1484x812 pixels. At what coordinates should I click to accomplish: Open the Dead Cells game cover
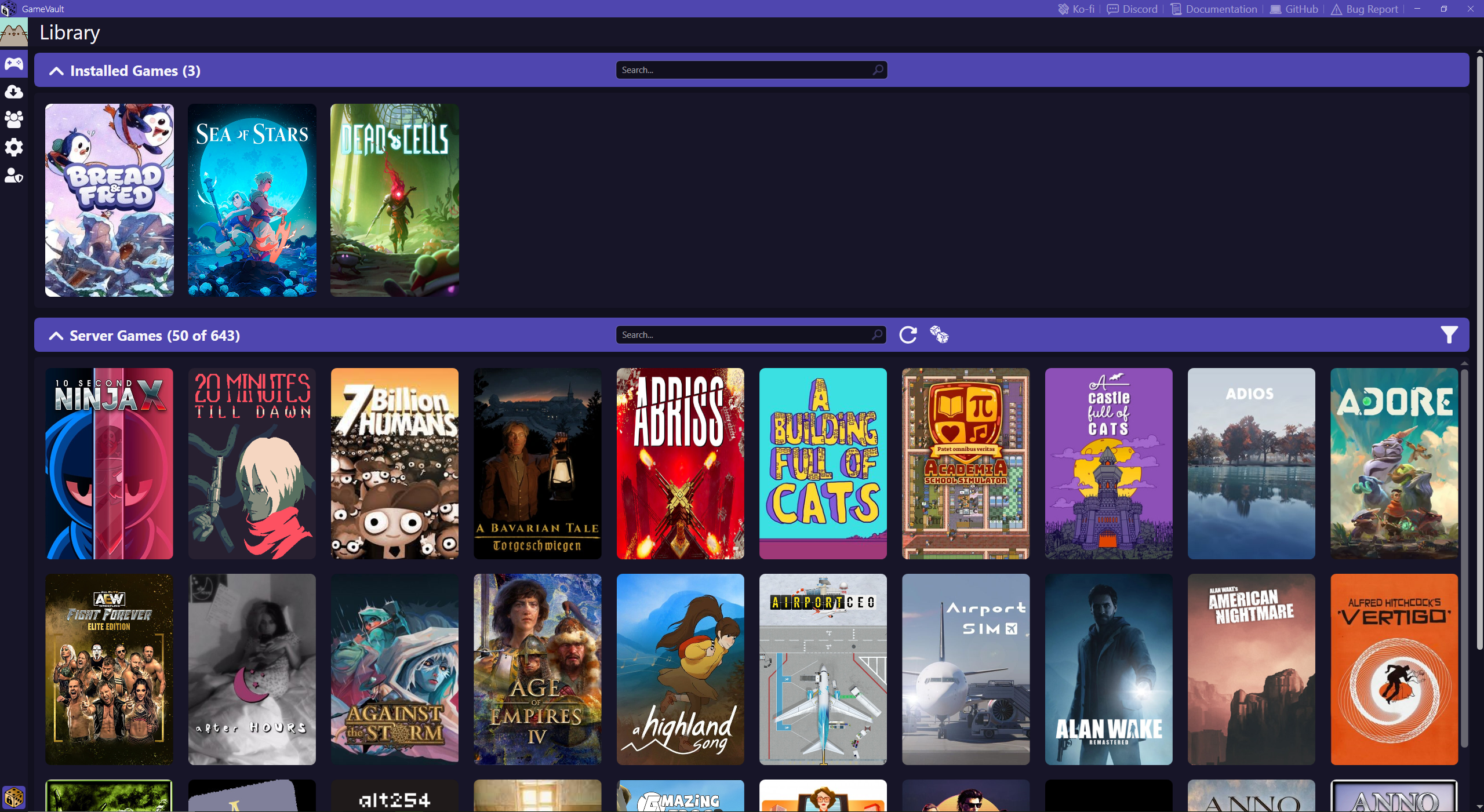pos(394,200)
